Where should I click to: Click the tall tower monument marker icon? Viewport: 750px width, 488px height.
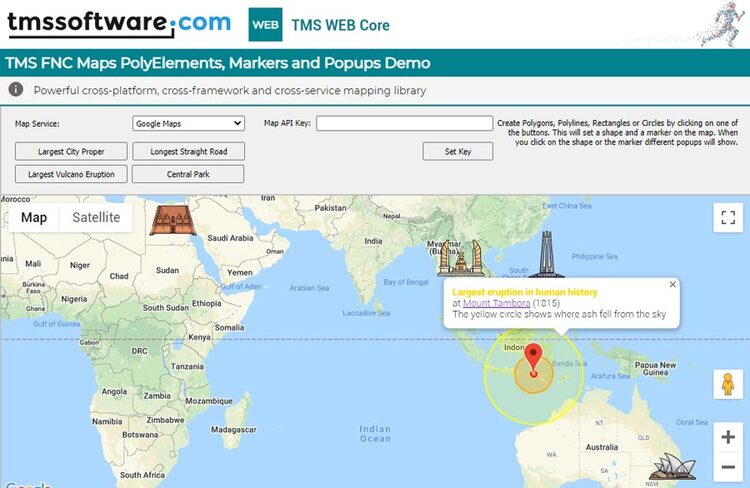click(x=546, y=253)
